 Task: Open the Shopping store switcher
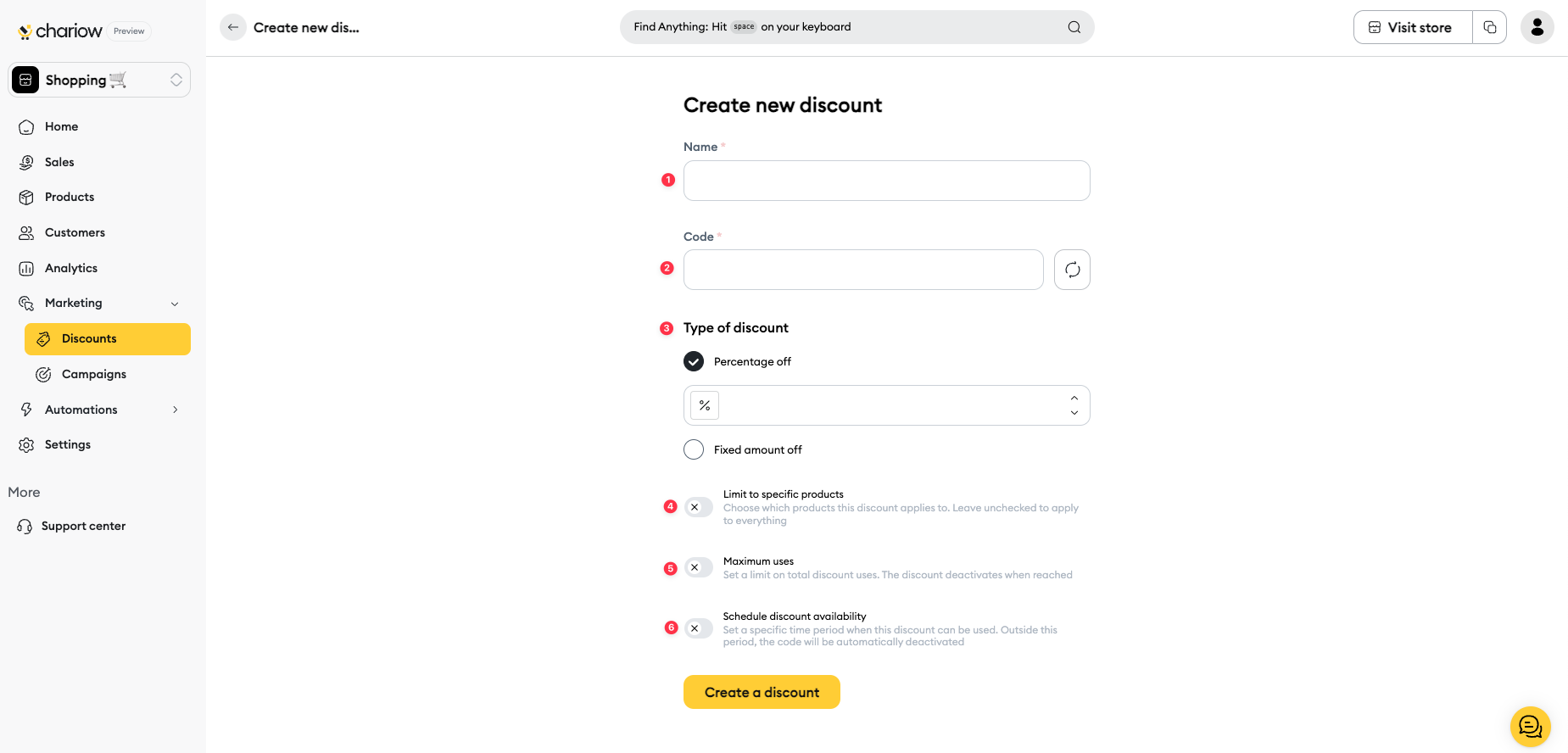click(99, 80)
